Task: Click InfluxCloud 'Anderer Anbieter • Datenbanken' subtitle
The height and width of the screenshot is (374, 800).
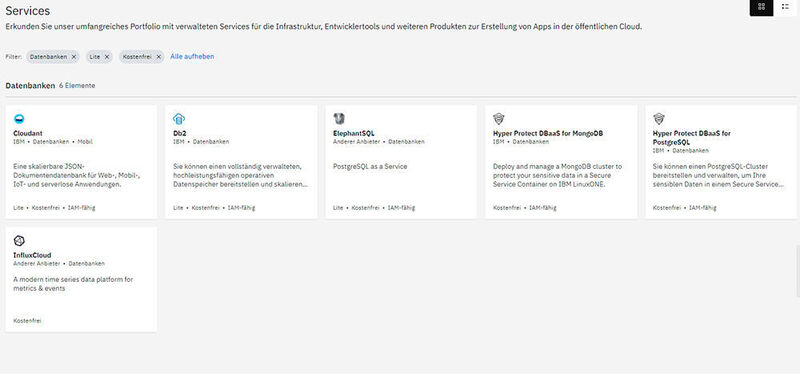Action: [x=59, y=264]
